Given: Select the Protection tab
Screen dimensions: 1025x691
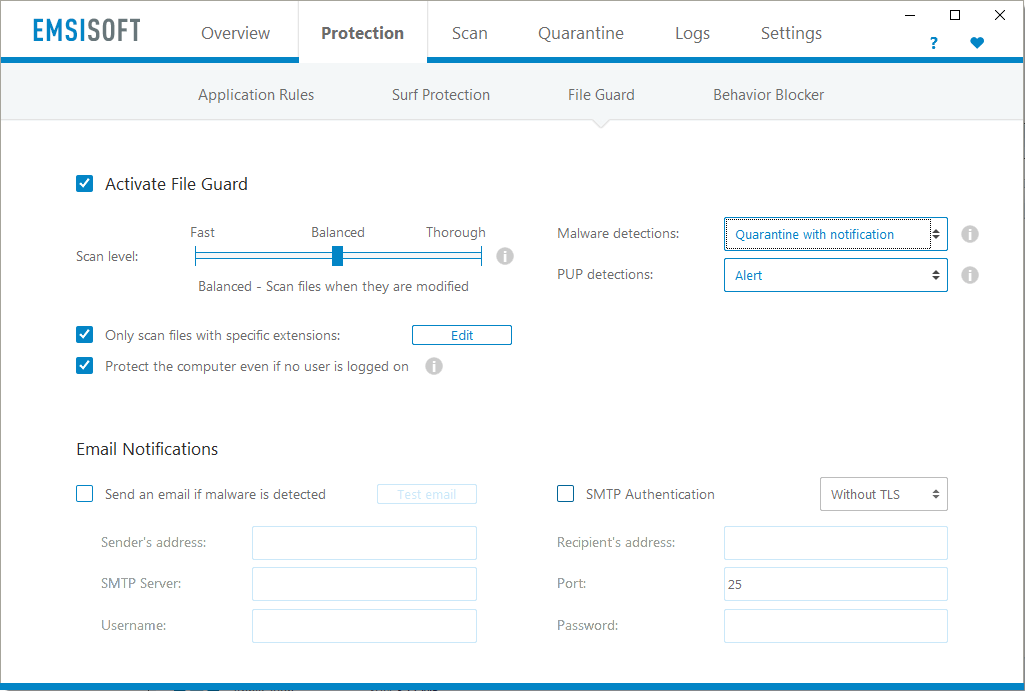Looking at the screenshot, I should click(x=363, y=33).
